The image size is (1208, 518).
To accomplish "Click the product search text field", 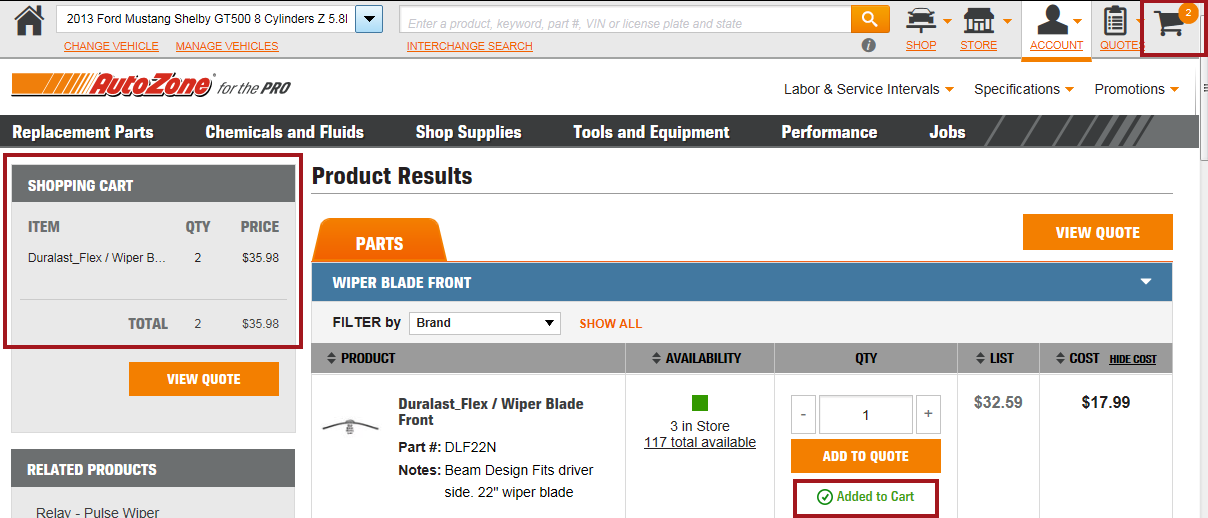I will (625, 19).
